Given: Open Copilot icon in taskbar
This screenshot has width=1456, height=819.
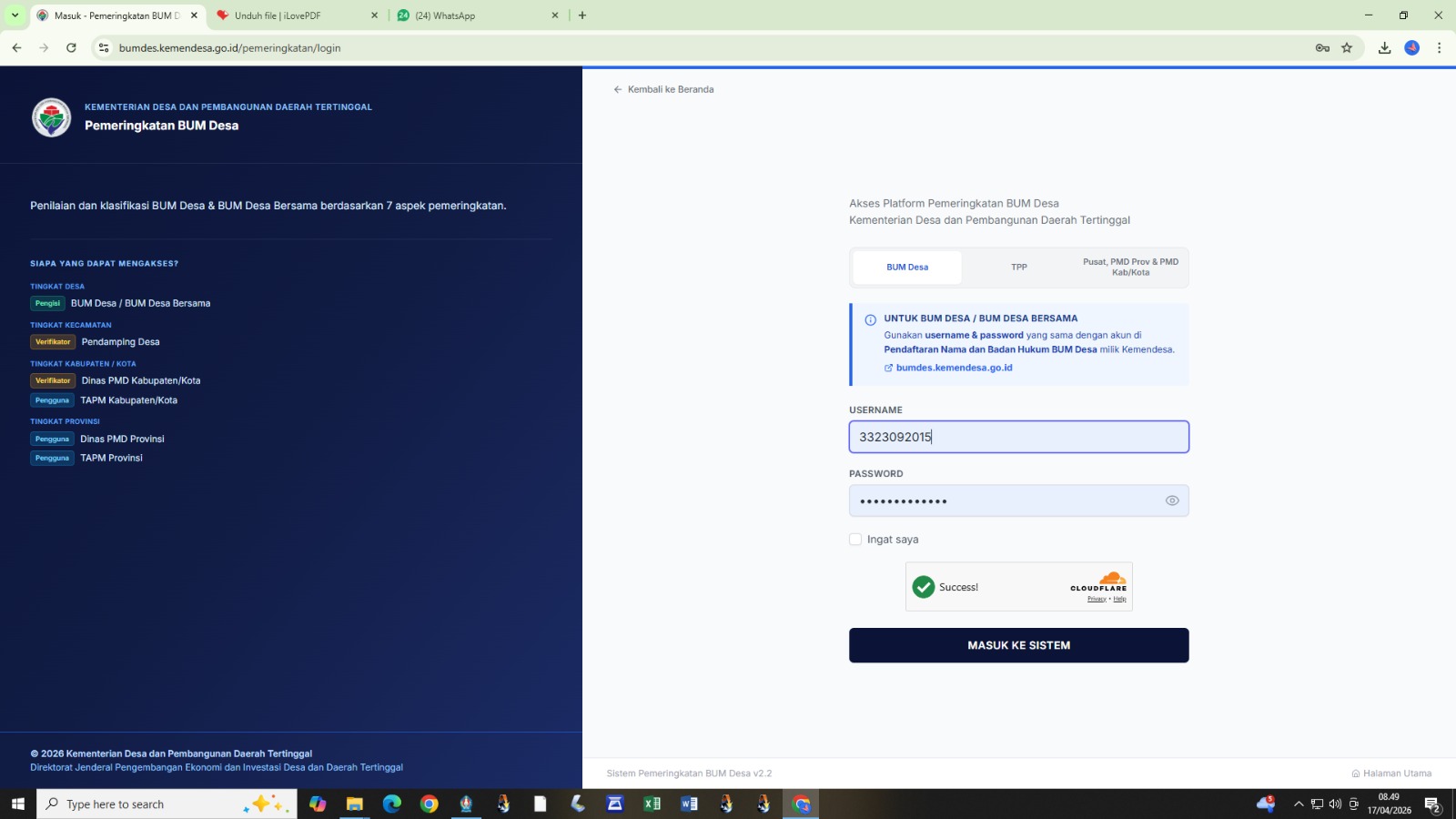Looking at the screenshot, I should pos(318,804).
